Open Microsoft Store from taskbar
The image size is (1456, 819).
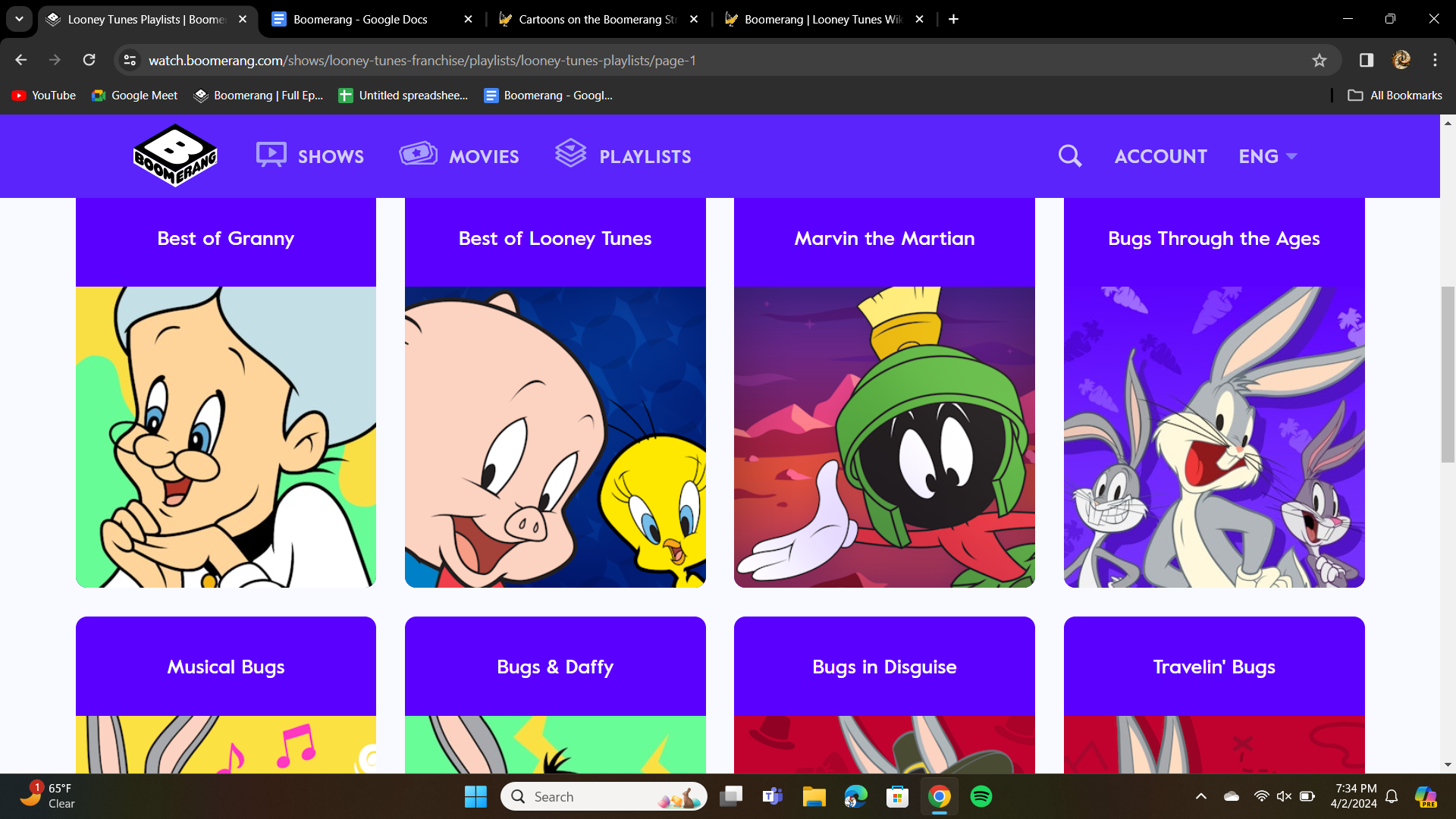coord(897,796)
